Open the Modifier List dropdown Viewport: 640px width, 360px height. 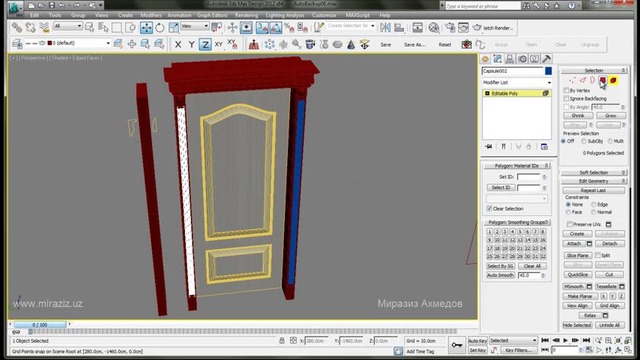[x=517, y=82]
